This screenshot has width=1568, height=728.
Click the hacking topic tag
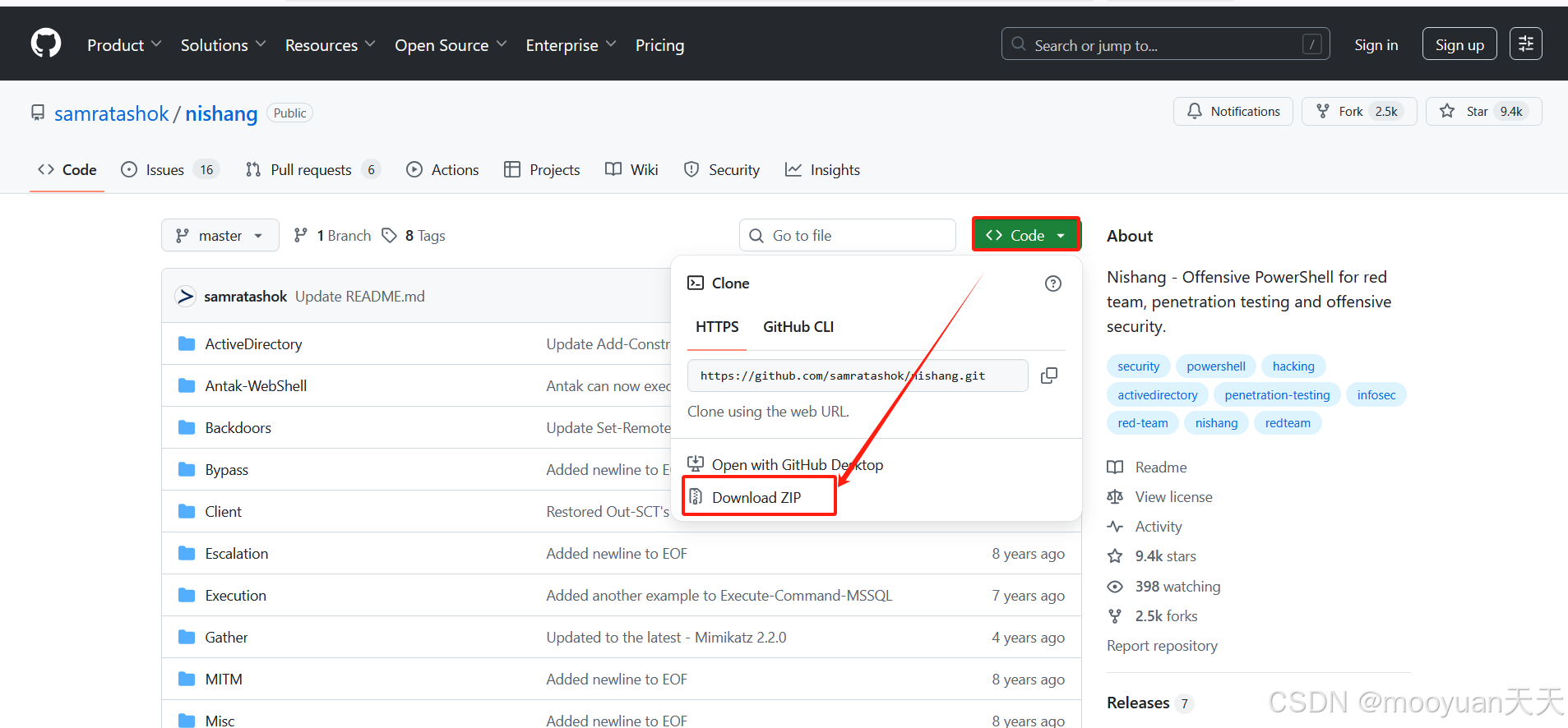pyautogui.click(x=1293, y=366)
